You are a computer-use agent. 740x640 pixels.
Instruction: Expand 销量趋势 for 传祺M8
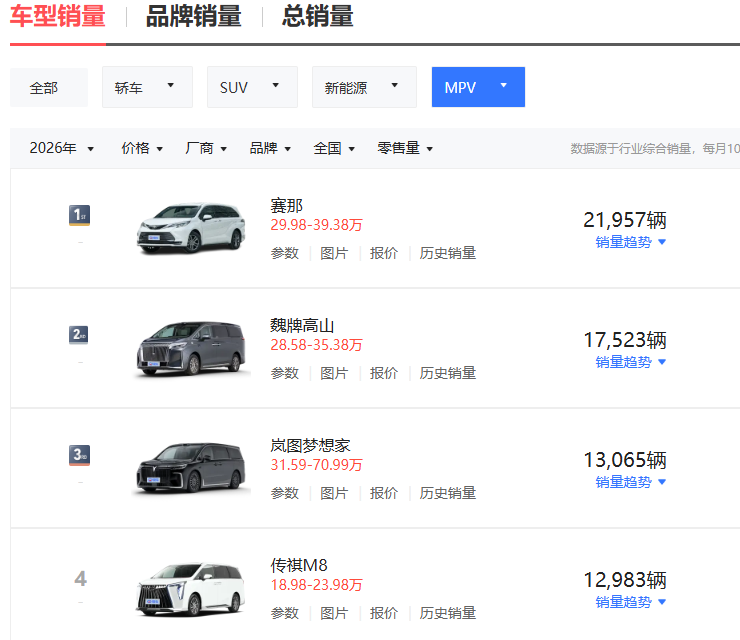click(x=631, y=602)
